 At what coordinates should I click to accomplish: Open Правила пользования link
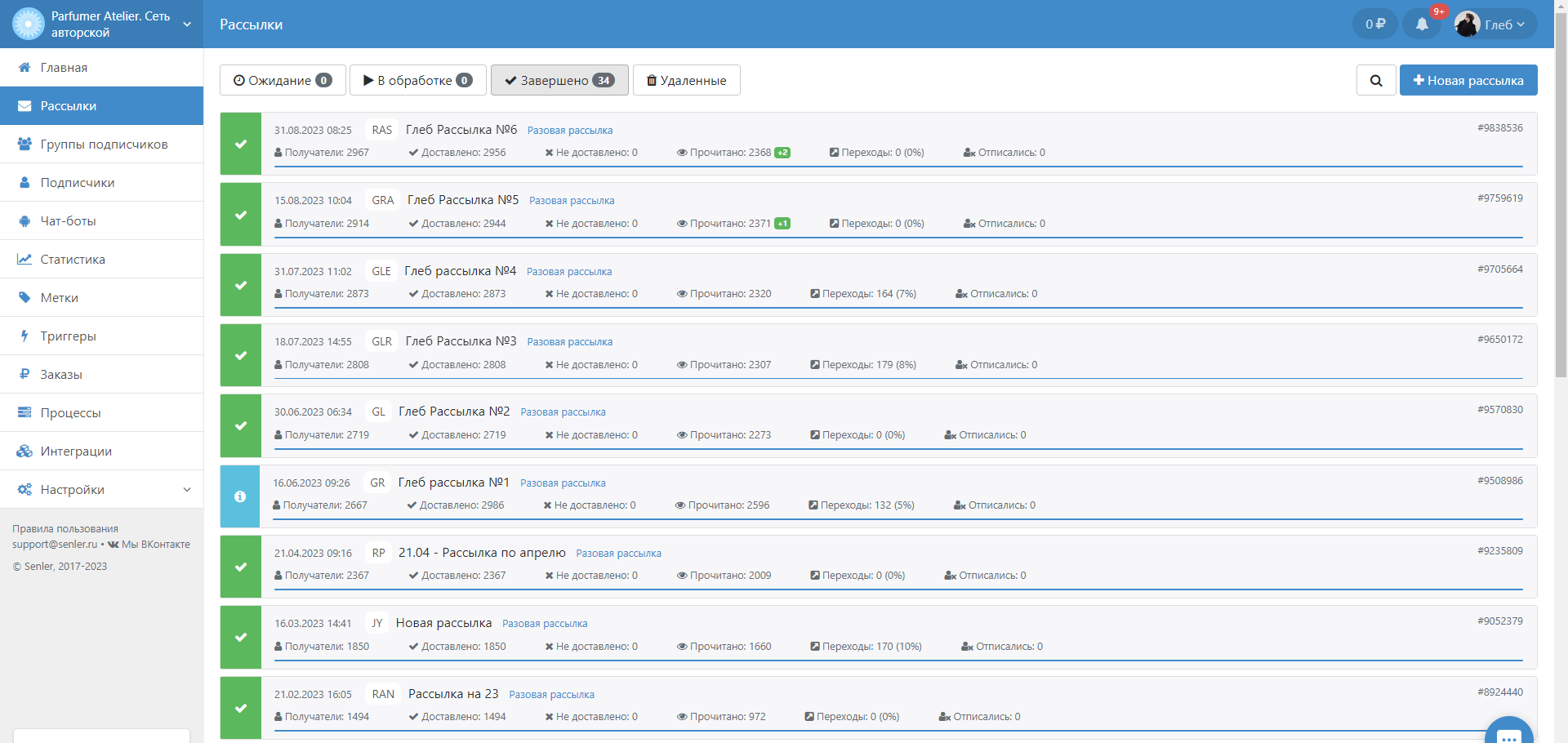(65, 529)
